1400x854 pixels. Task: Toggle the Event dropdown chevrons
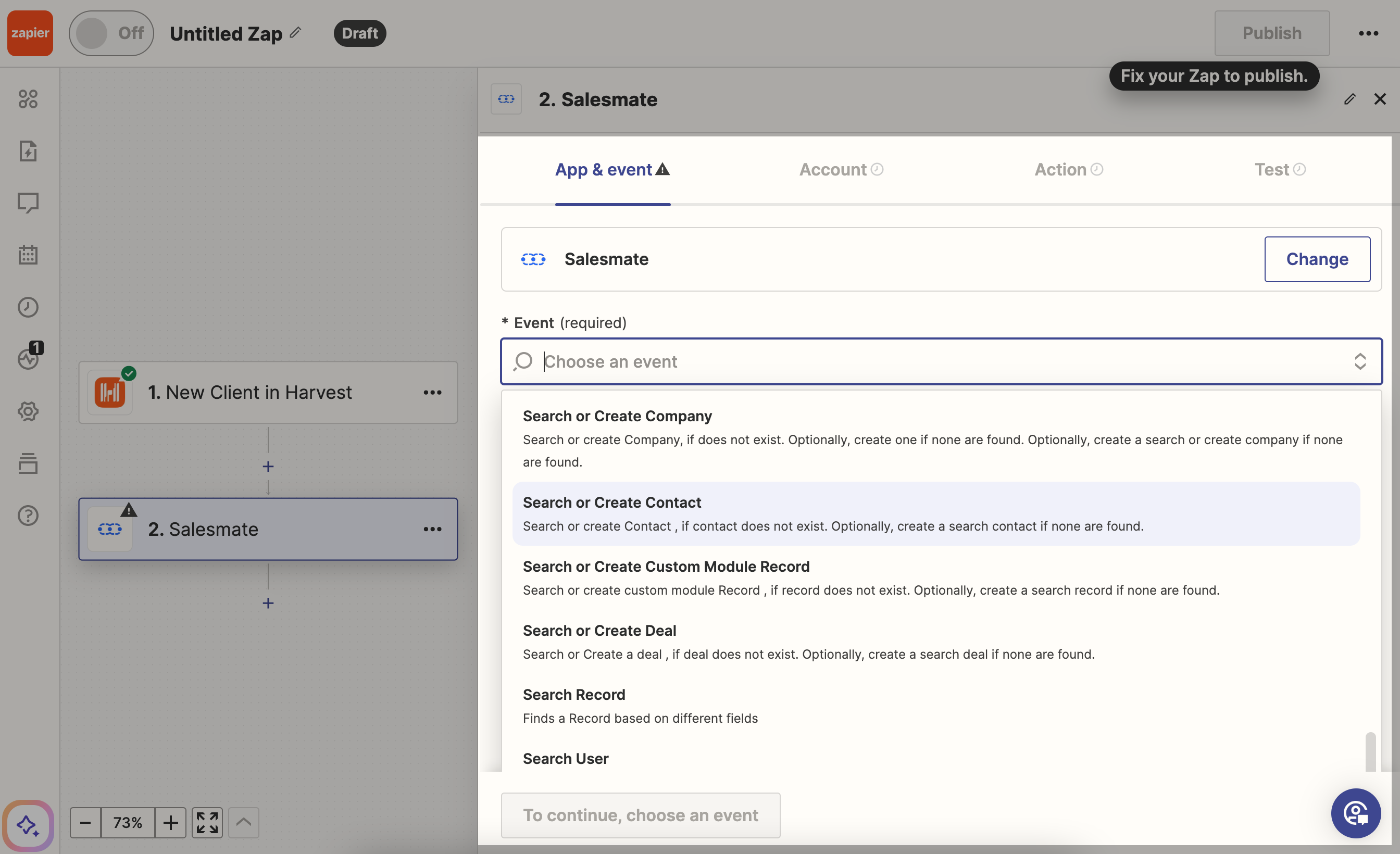[1360, 361]
